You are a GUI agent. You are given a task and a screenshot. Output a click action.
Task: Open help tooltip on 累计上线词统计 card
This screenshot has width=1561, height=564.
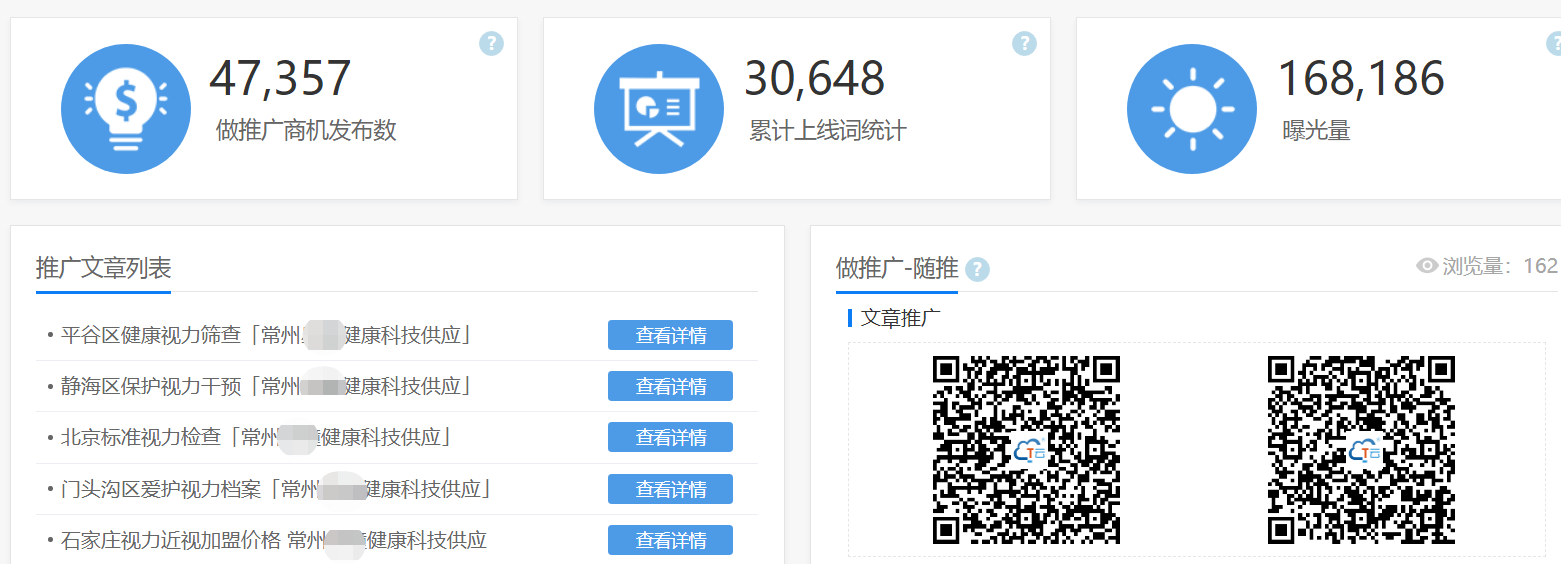[1024, 43]
